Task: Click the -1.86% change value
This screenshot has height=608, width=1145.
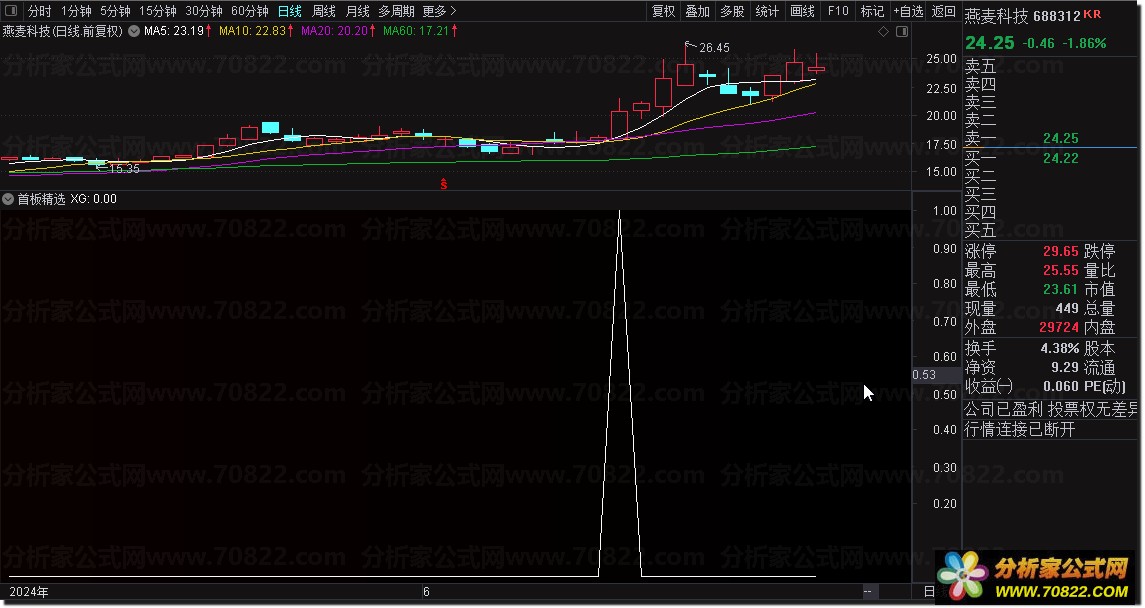Action: tap(1084, 44)
